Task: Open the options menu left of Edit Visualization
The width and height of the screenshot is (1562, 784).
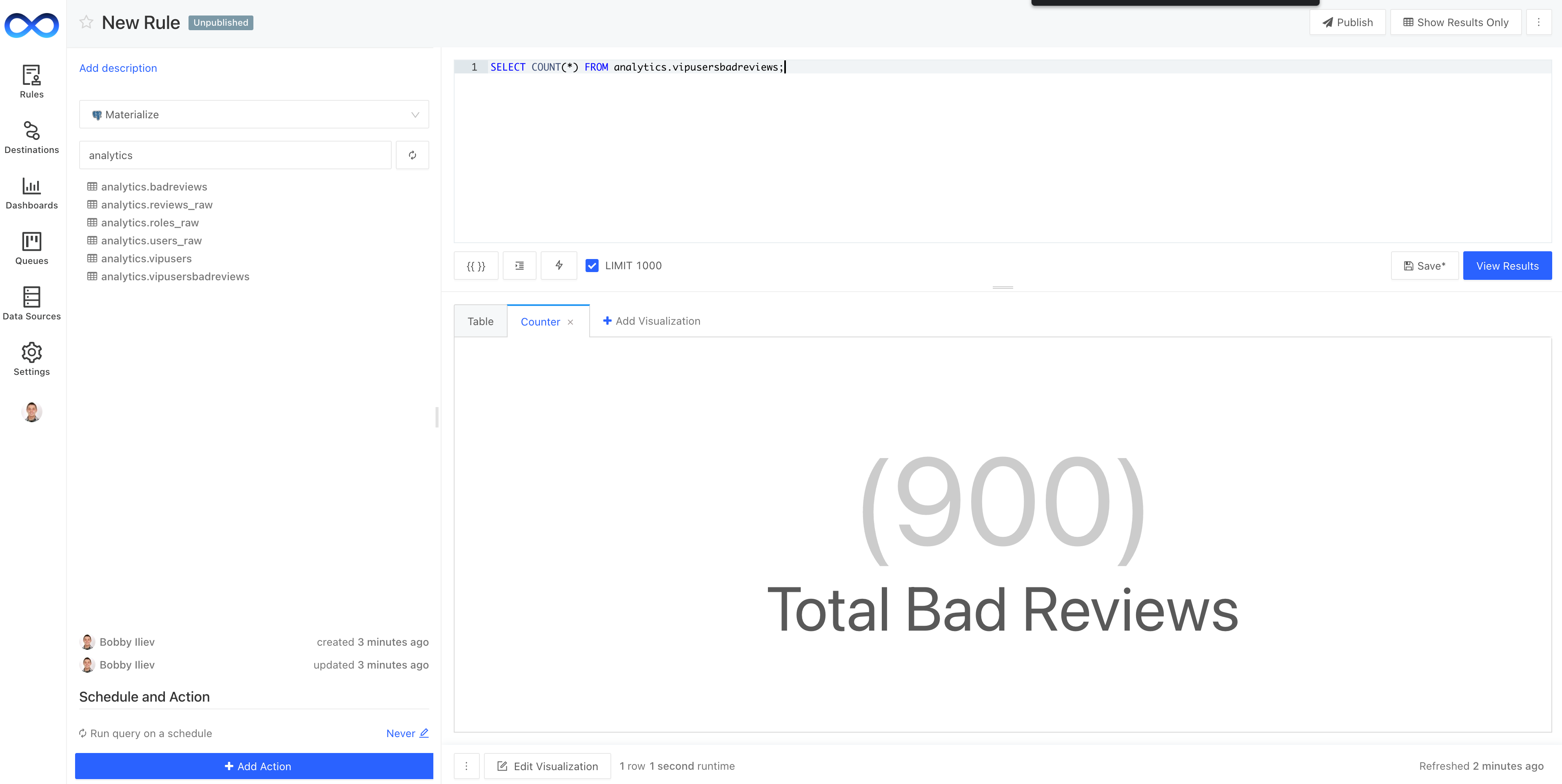Action: click(466, 766)
